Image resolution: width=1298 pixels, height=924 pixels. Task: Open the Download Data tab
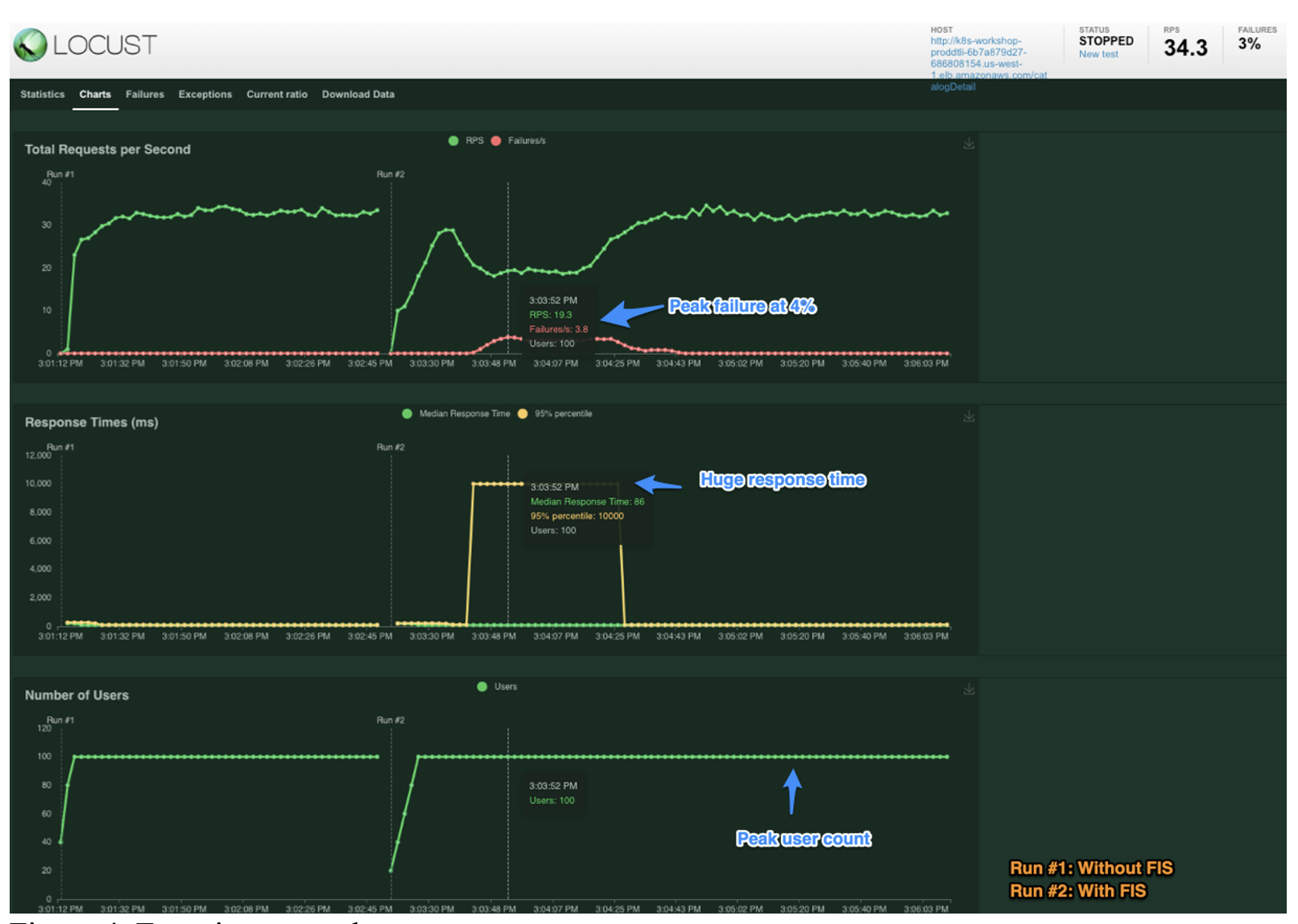(358, 94)
